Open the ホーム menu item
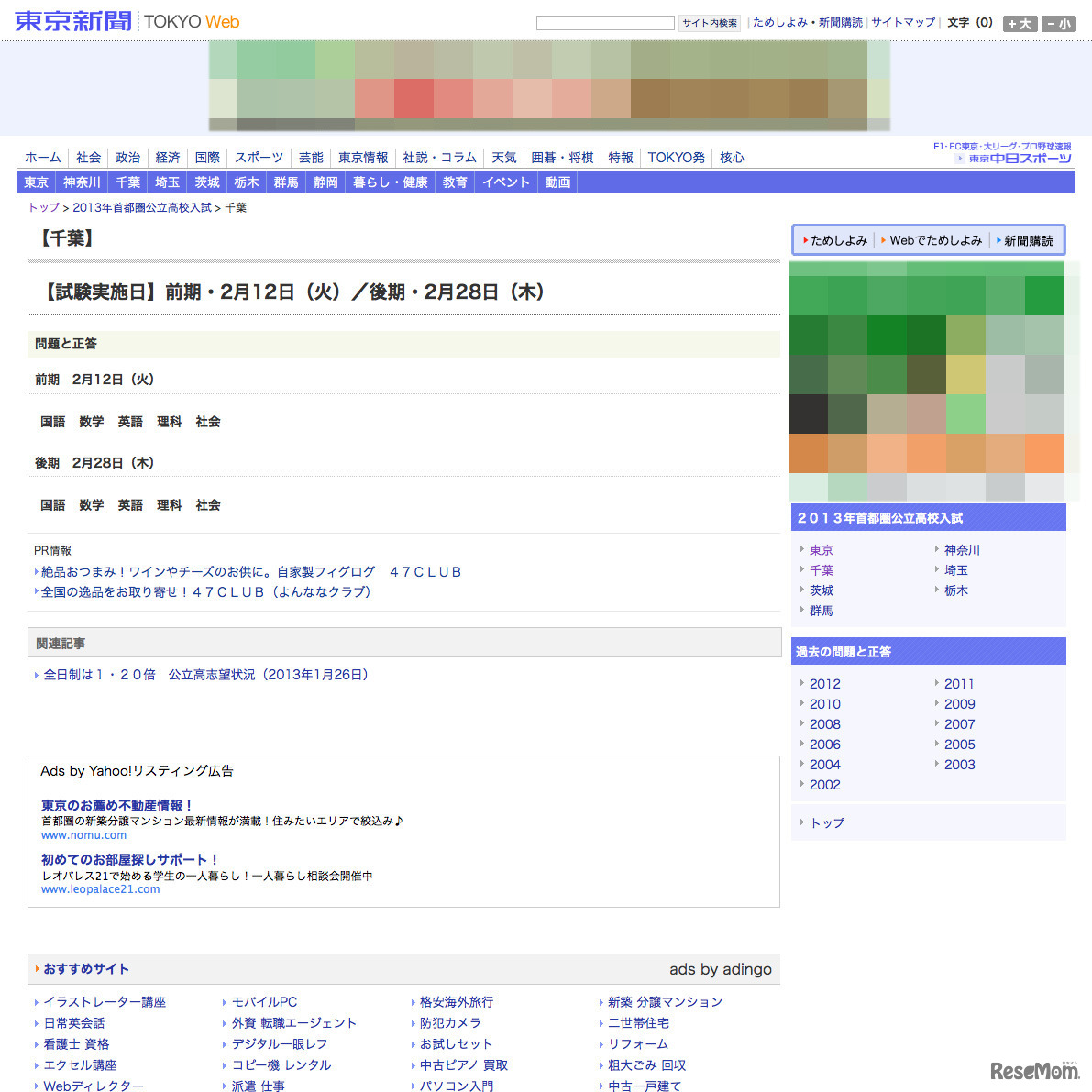This screenshot has height=1092, width=1092. pyautogui.click(x=42, y=158)
